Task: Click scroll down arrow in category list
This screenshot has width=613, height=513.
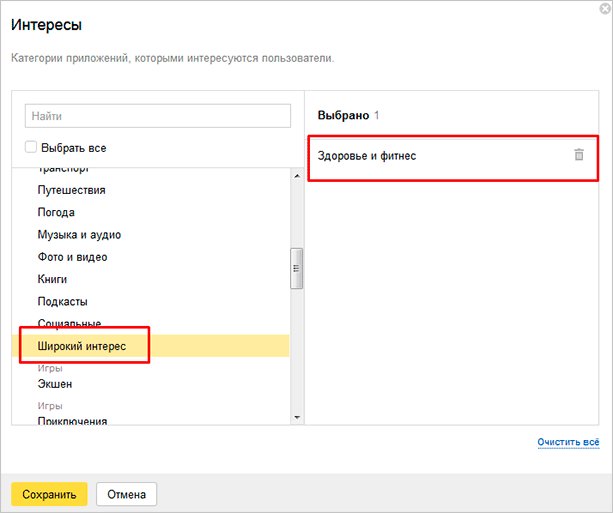Action: pos(296,417)
